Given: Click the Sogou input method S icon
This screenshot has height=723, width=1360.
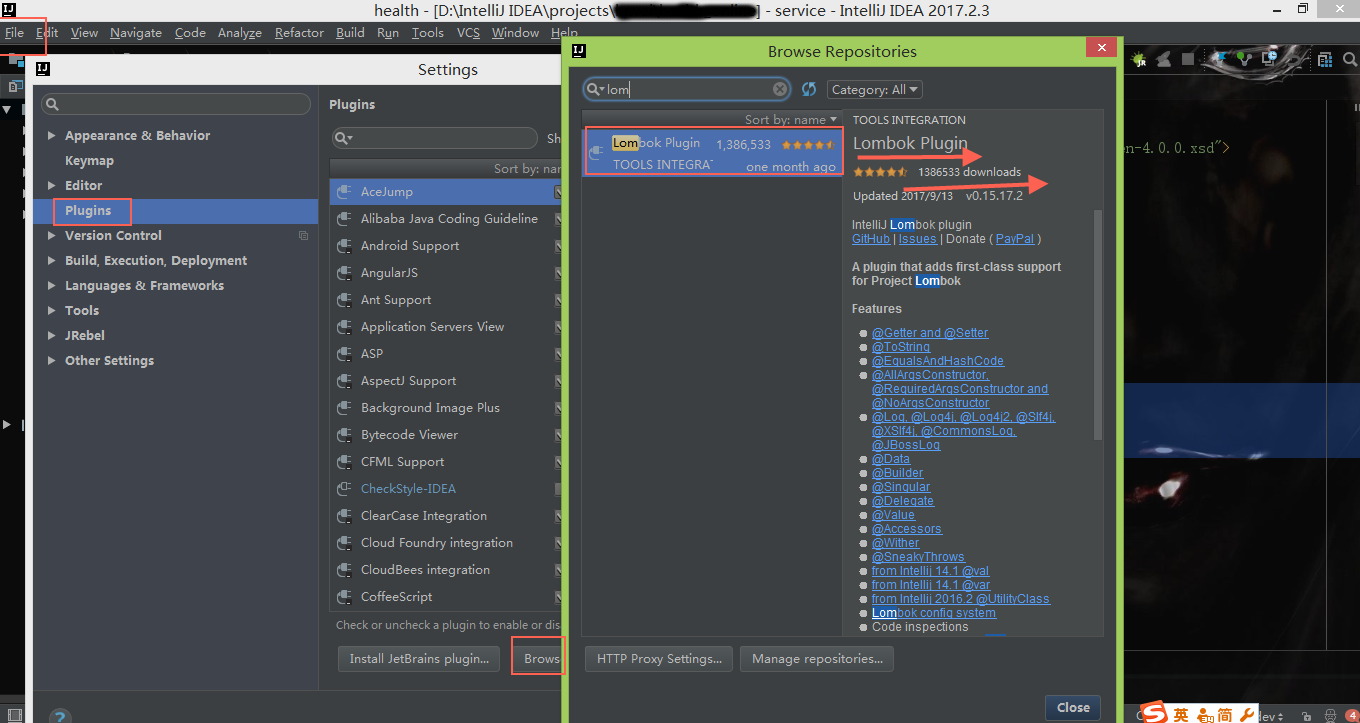Looking at the screenshot, I should coord(1155,713).
